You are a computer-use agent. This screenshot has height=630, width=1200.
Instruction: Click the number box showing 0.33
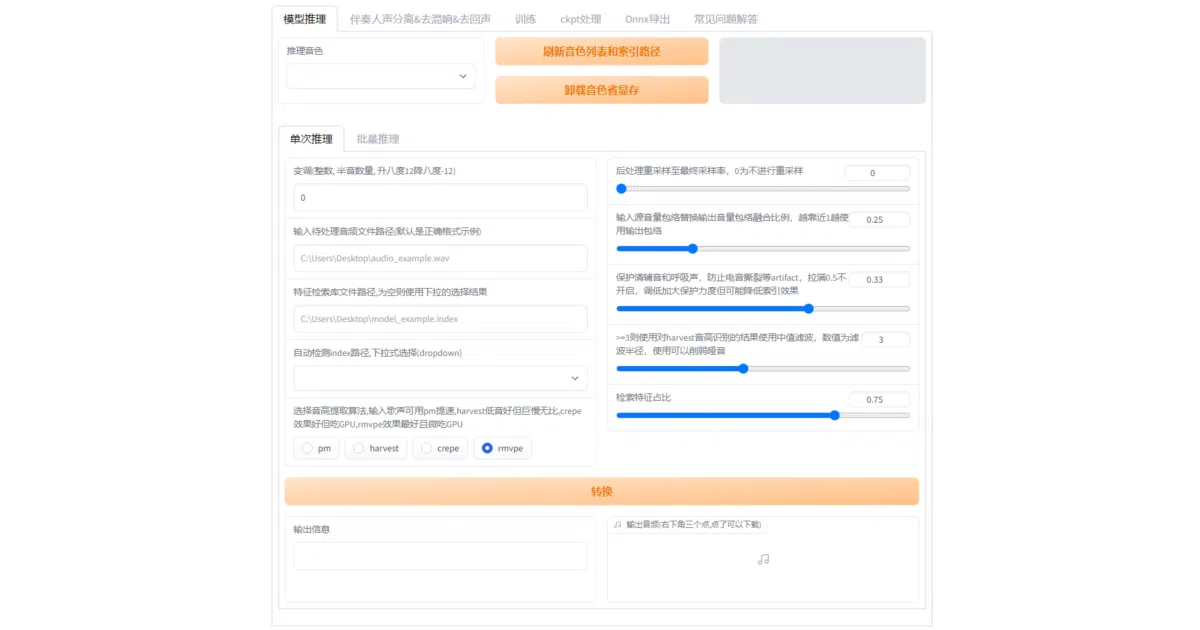pyautogui.click(x=879, y=280)
